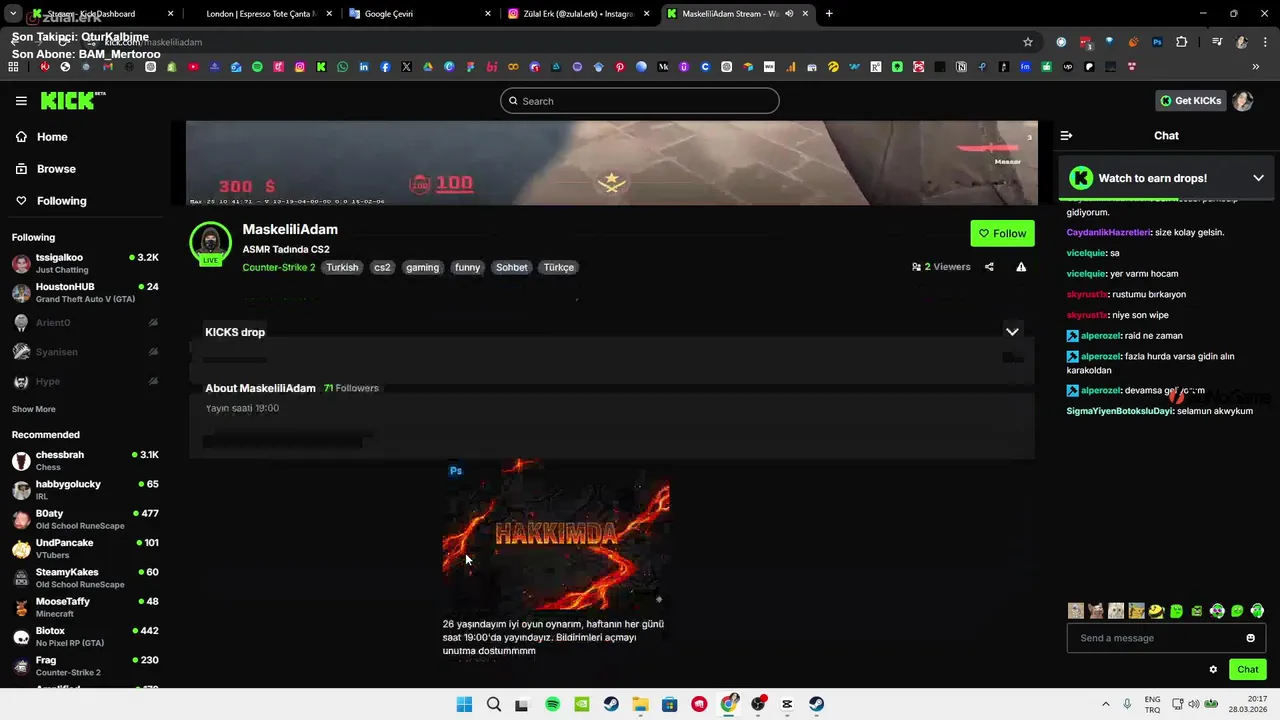The image size is (1280, 720).
Task: Select the gaming tag
Action: coord(422,267)
